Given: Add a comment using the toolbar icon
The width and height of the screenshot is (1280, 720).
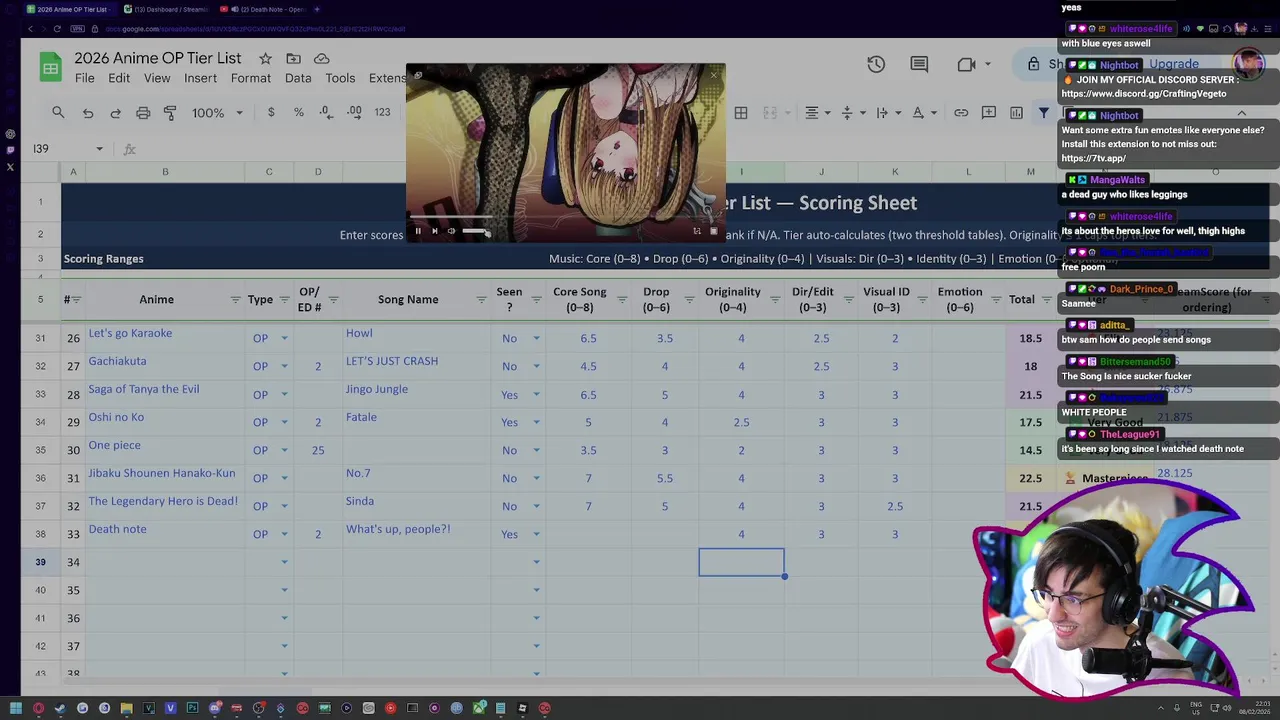Looking at the screenshot, I should coord(989,113).
